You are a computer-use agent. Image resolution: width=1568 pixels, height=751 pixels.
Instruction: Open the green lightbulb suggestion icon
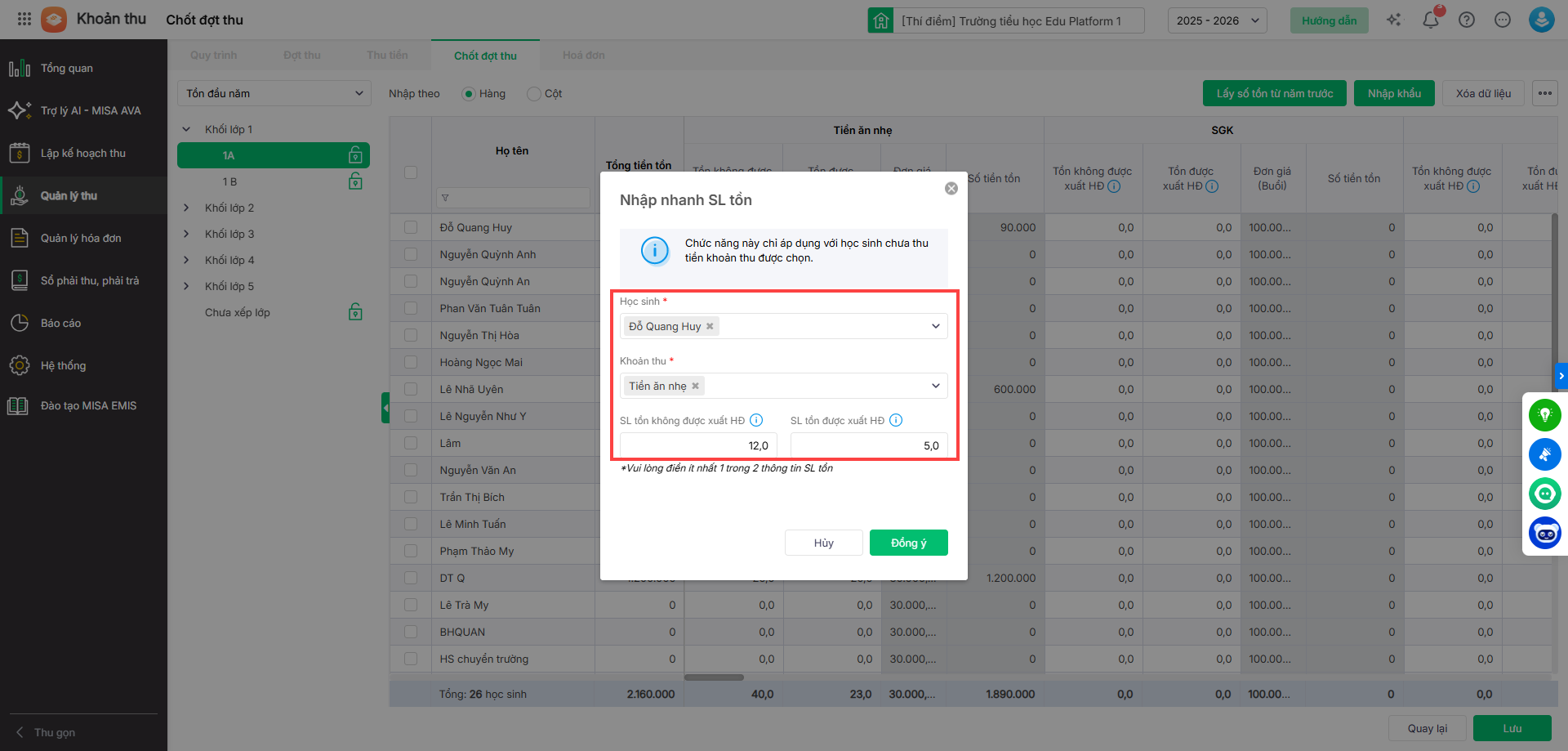(1544, 415)
